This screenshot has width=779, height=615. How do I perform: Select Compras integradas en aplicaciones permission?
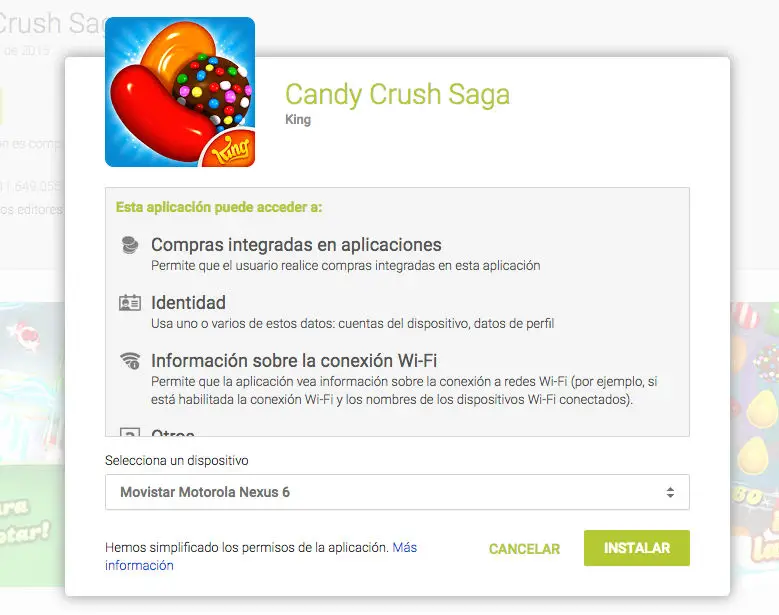296,245
